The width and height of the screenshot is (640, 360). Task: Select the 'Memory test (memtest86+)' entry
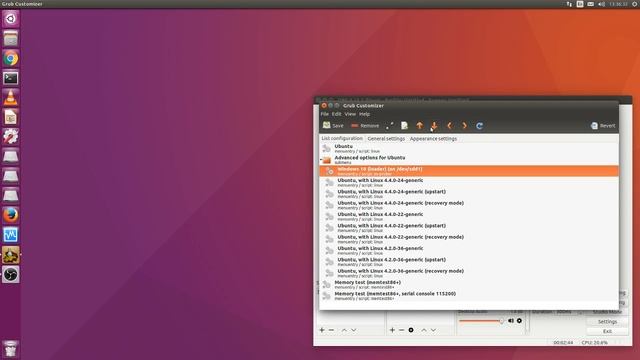click(469, 284)
